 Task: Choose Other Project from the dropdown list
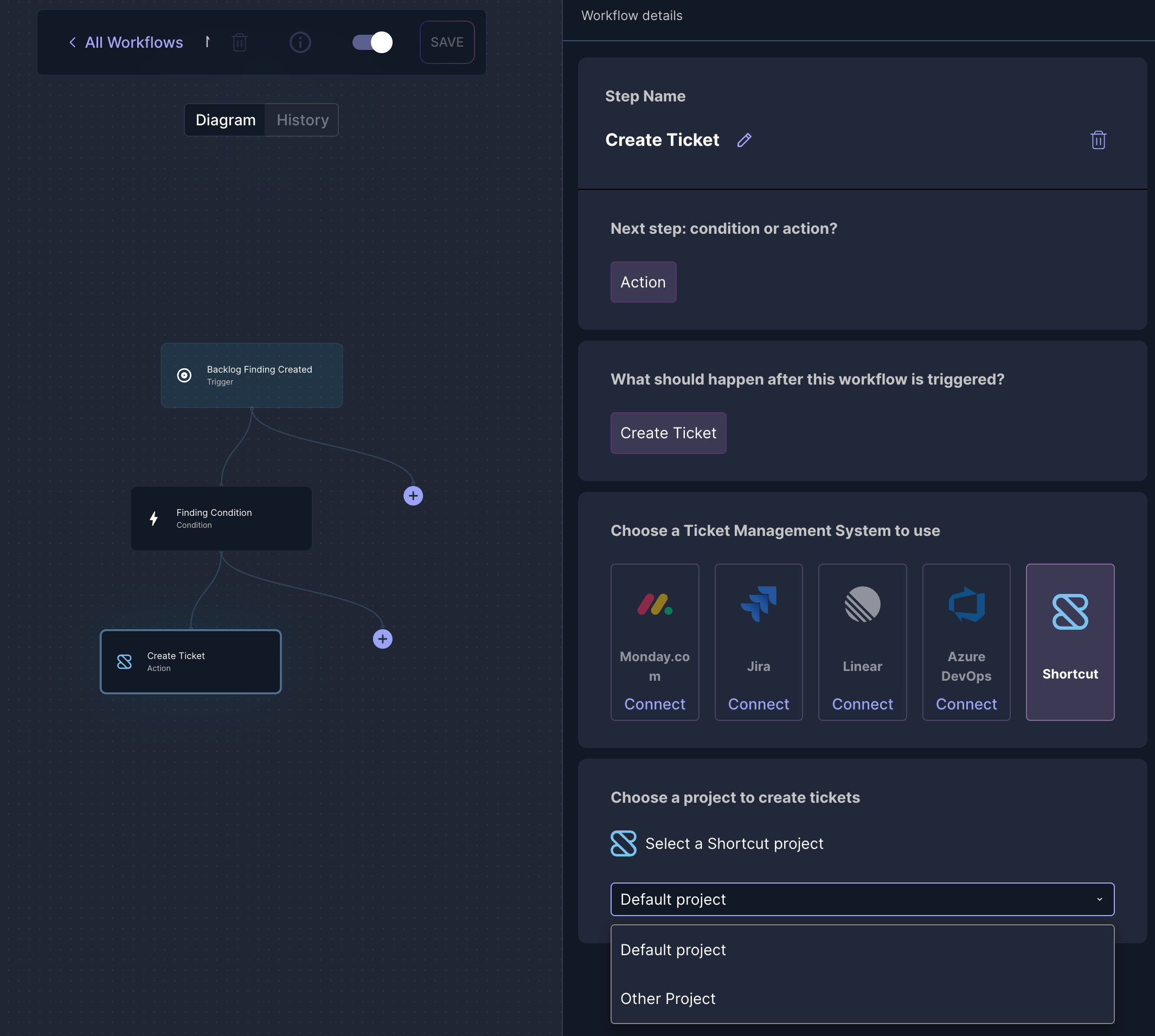pos(668,999)
